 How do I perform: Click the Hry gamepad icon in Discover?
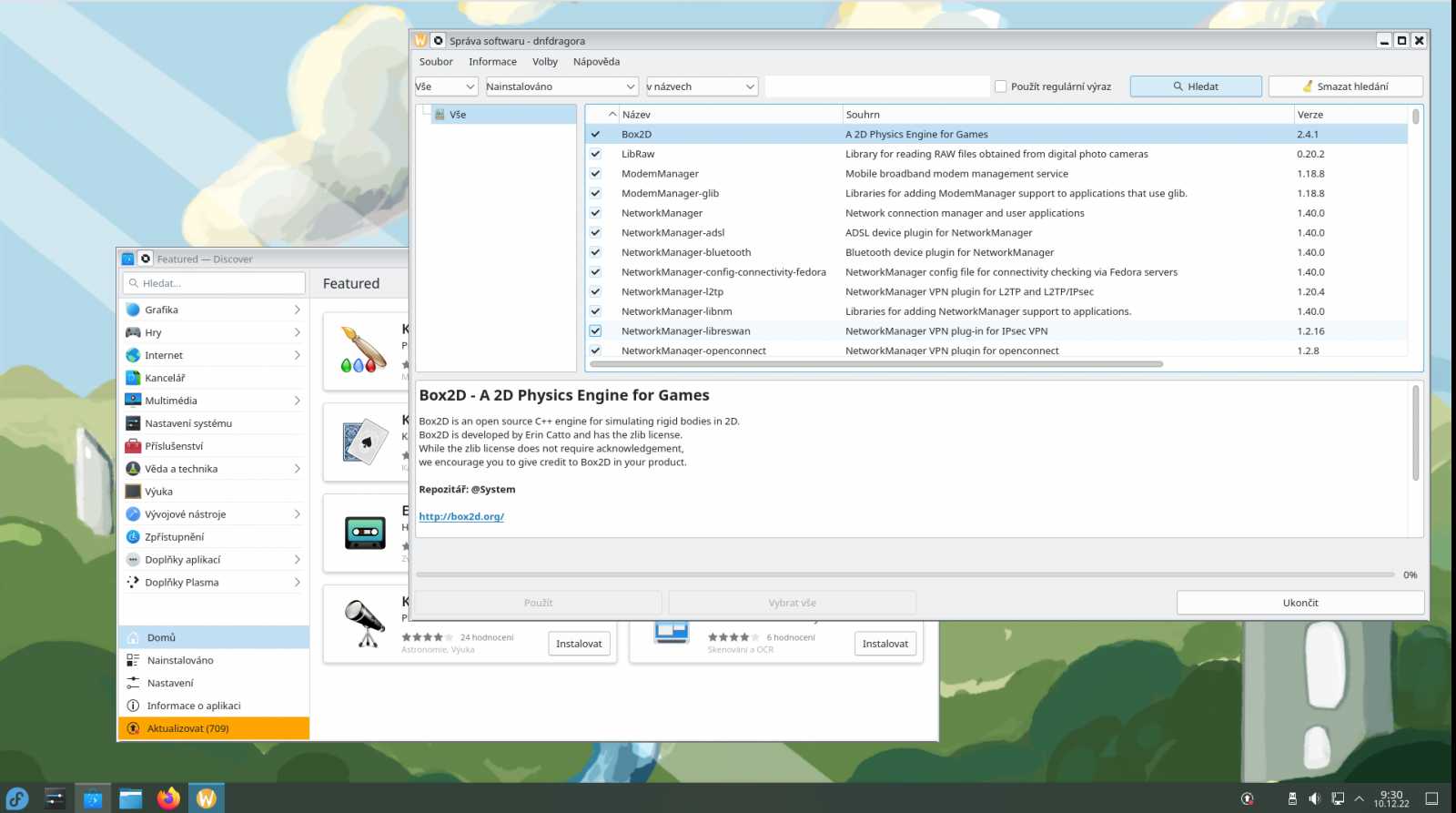133,332
